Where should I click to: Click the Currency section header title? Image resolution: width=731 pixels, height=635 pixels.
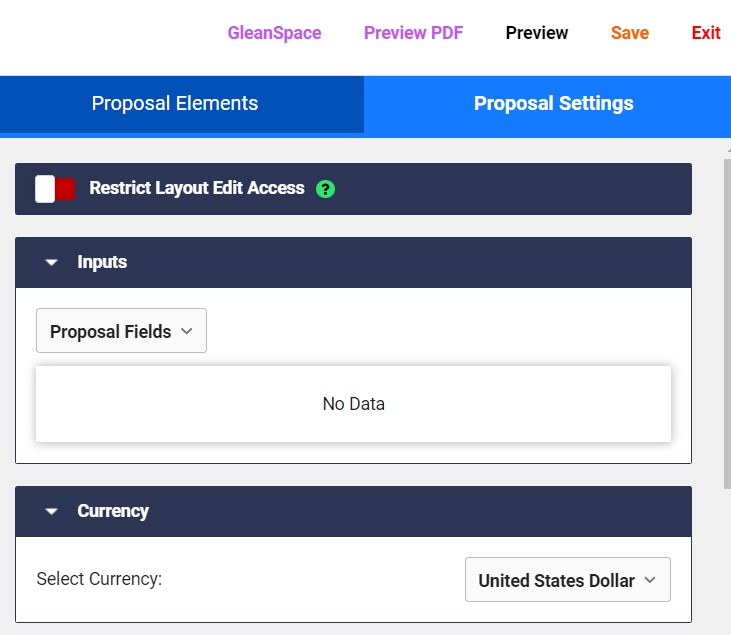click(x=113, y=511)
